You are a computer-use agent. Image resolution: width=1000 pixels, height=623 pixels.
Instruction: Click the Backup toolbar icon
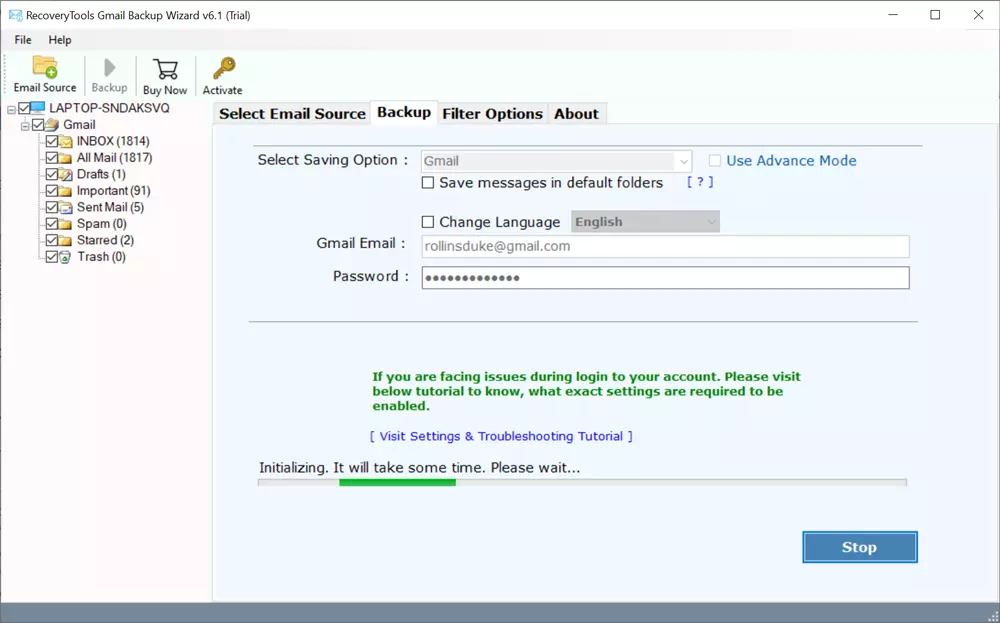(109, 68)
